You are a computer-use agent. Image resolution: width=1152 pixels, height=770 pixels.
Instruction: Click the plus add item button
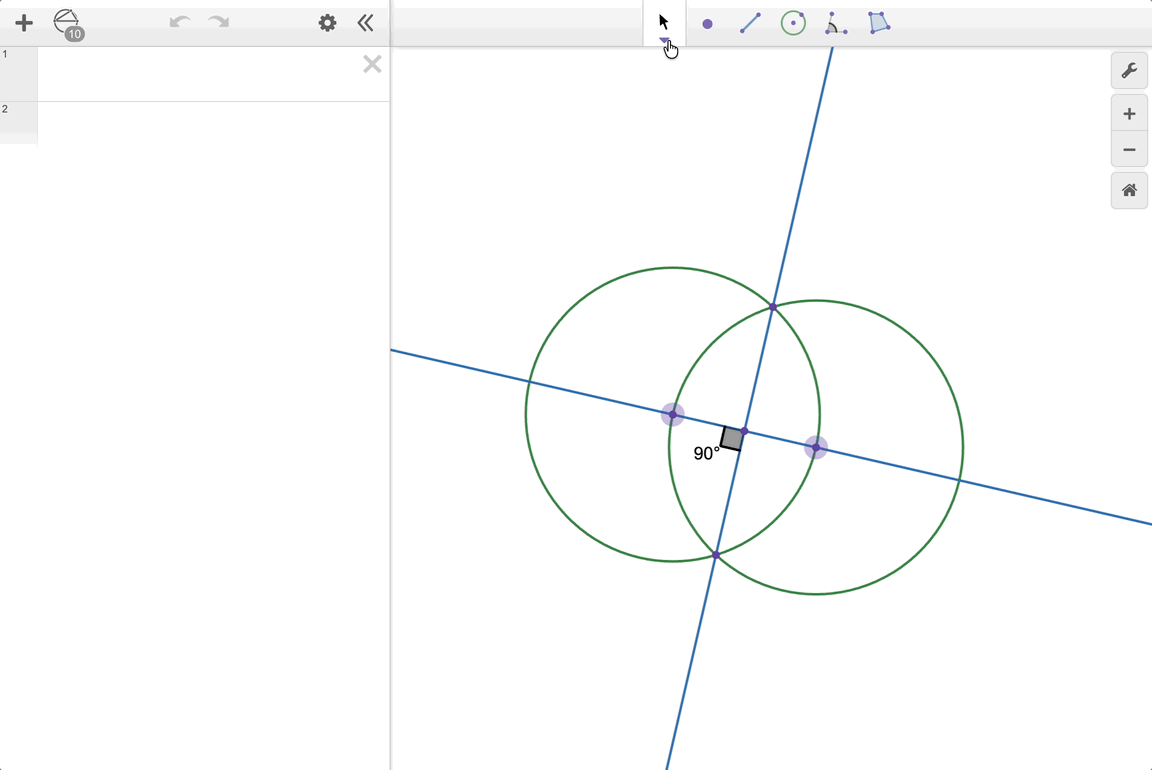point(24,24)
